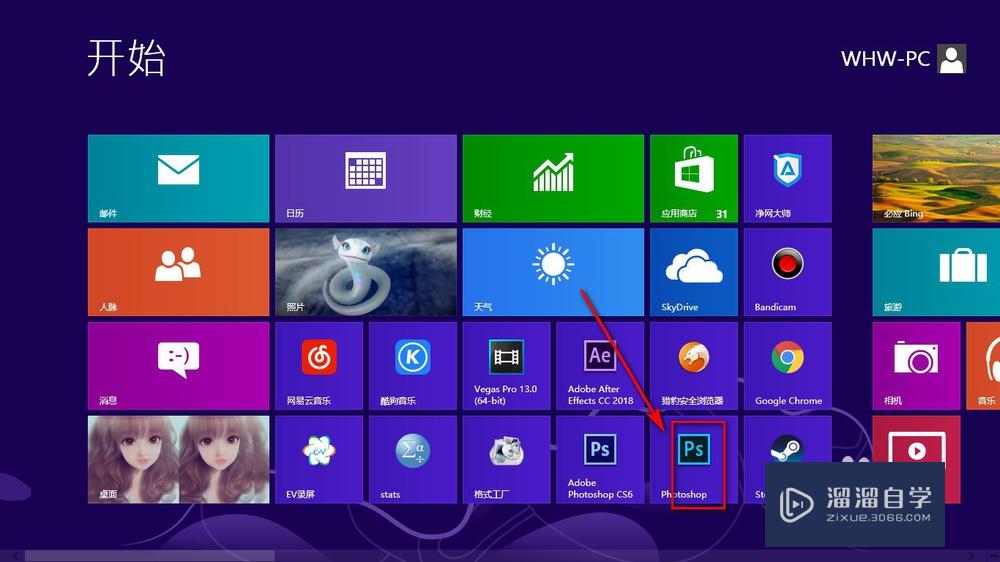Launch the 净网大师 tile
This screenshot has width=1000, height=562.
tap(788, 178)
